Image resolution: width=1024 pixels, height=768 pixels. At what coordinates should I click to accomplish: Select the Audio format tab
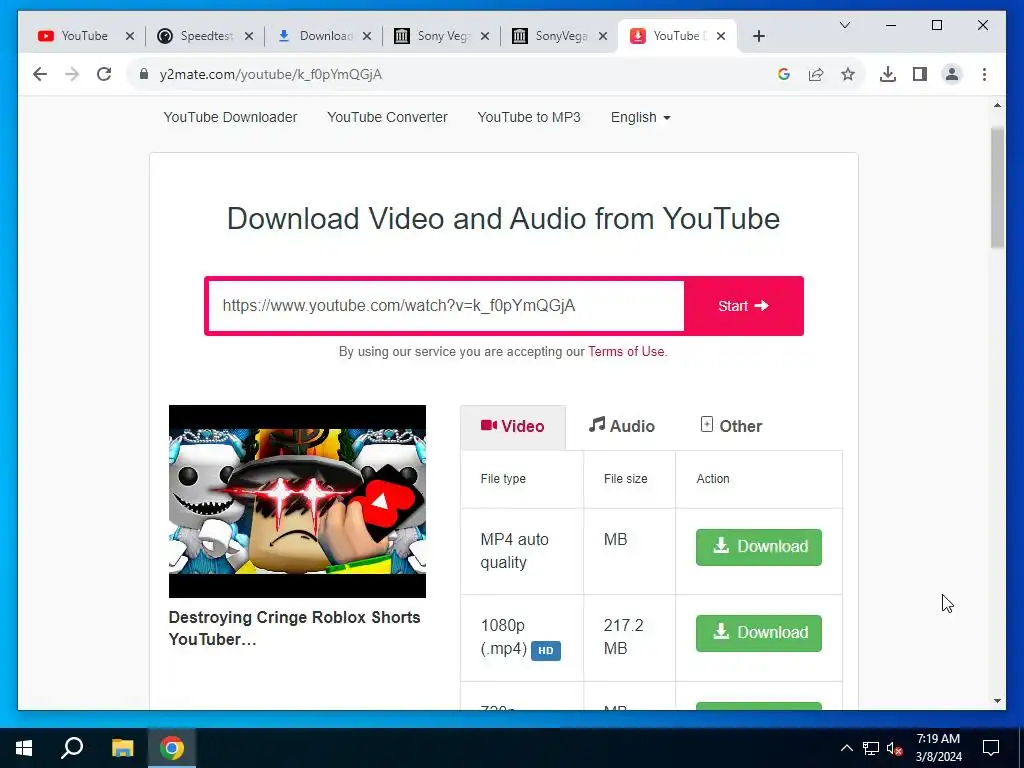coord(622,426)
